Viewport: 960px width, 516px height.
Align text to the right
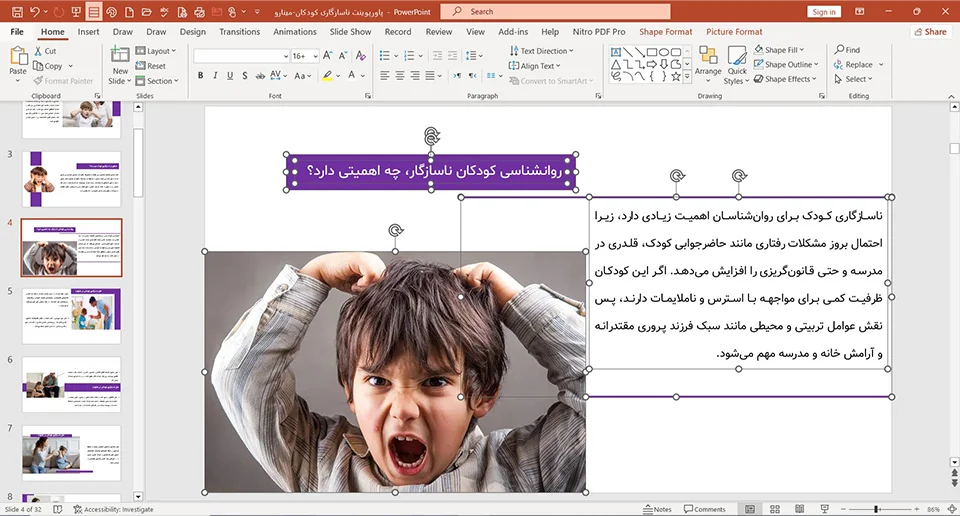414,75
